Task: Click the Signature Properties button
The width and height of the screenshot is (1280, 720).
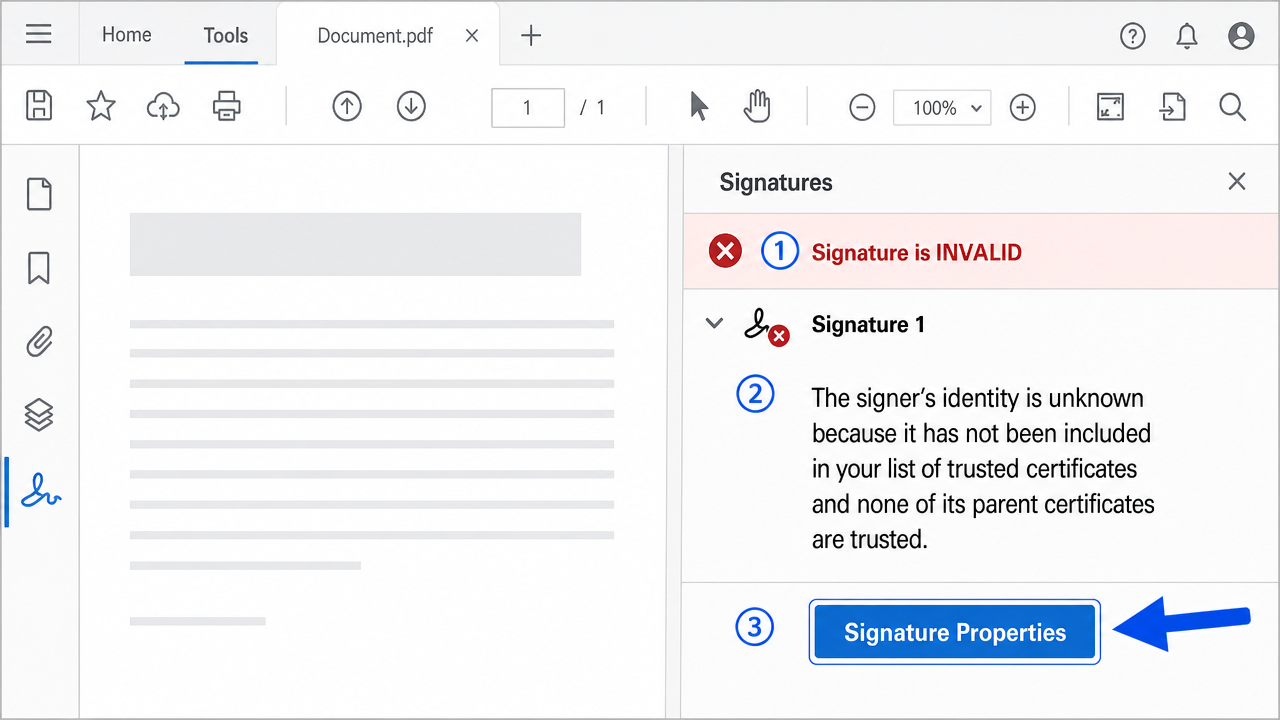Action: tap(955, 632)
